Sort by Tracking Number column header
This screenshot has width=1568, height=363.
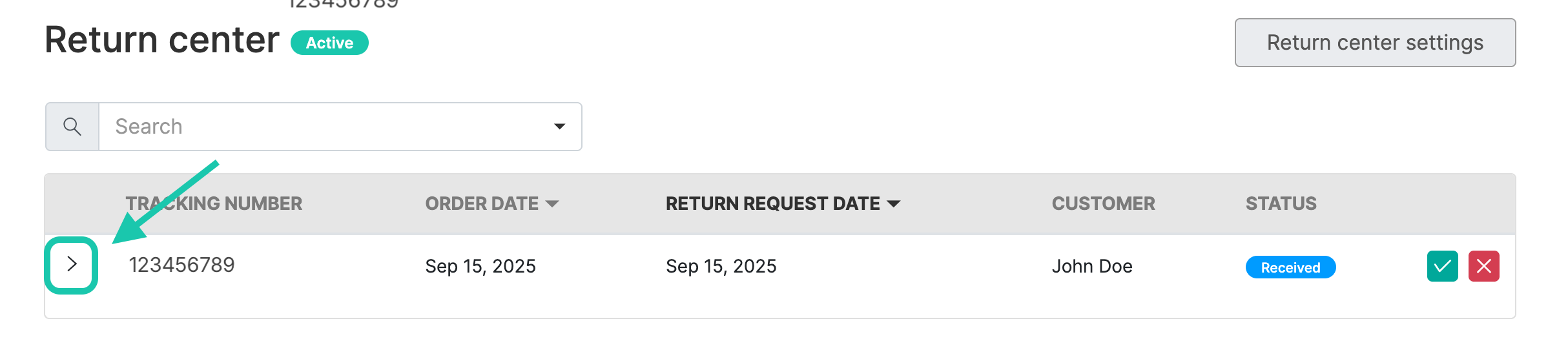pos(214,204)
